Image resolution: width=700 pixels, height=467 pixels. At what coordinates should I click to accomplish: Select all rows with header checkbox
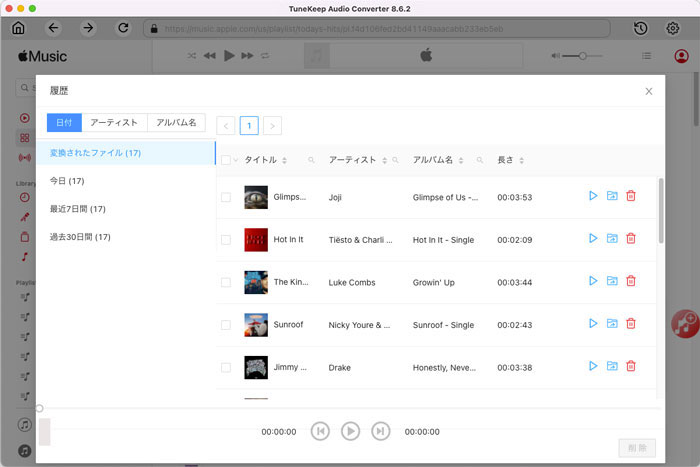(226, 160)
